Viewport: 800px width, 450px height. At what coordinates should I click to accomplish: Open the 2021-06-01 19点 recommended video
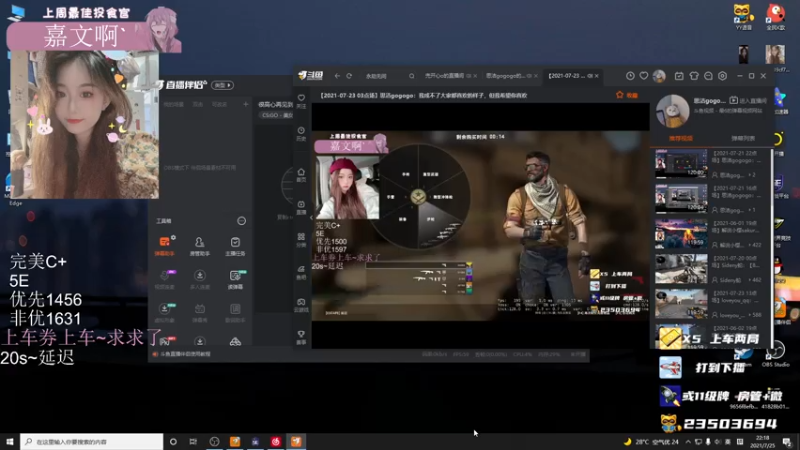tap(681, 234)
